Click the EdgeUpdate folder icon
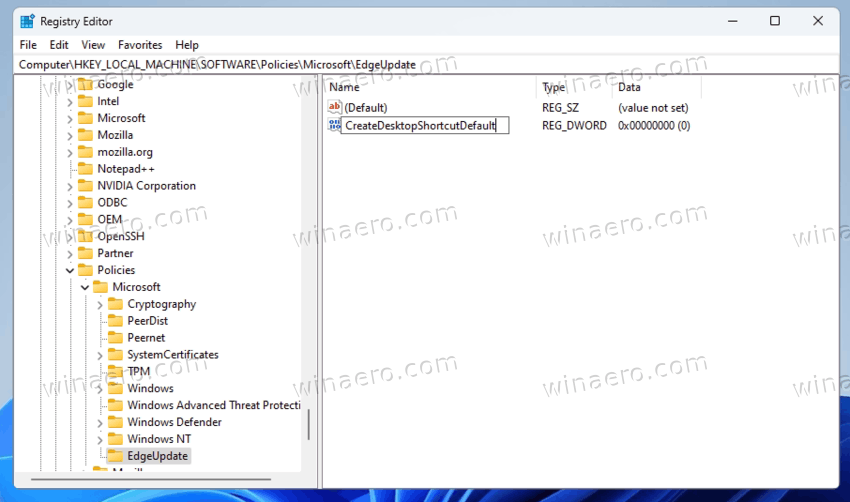Image resolution: width=850 pixels, height=502 pixels. pyautogui.click(x=115, y=455)
